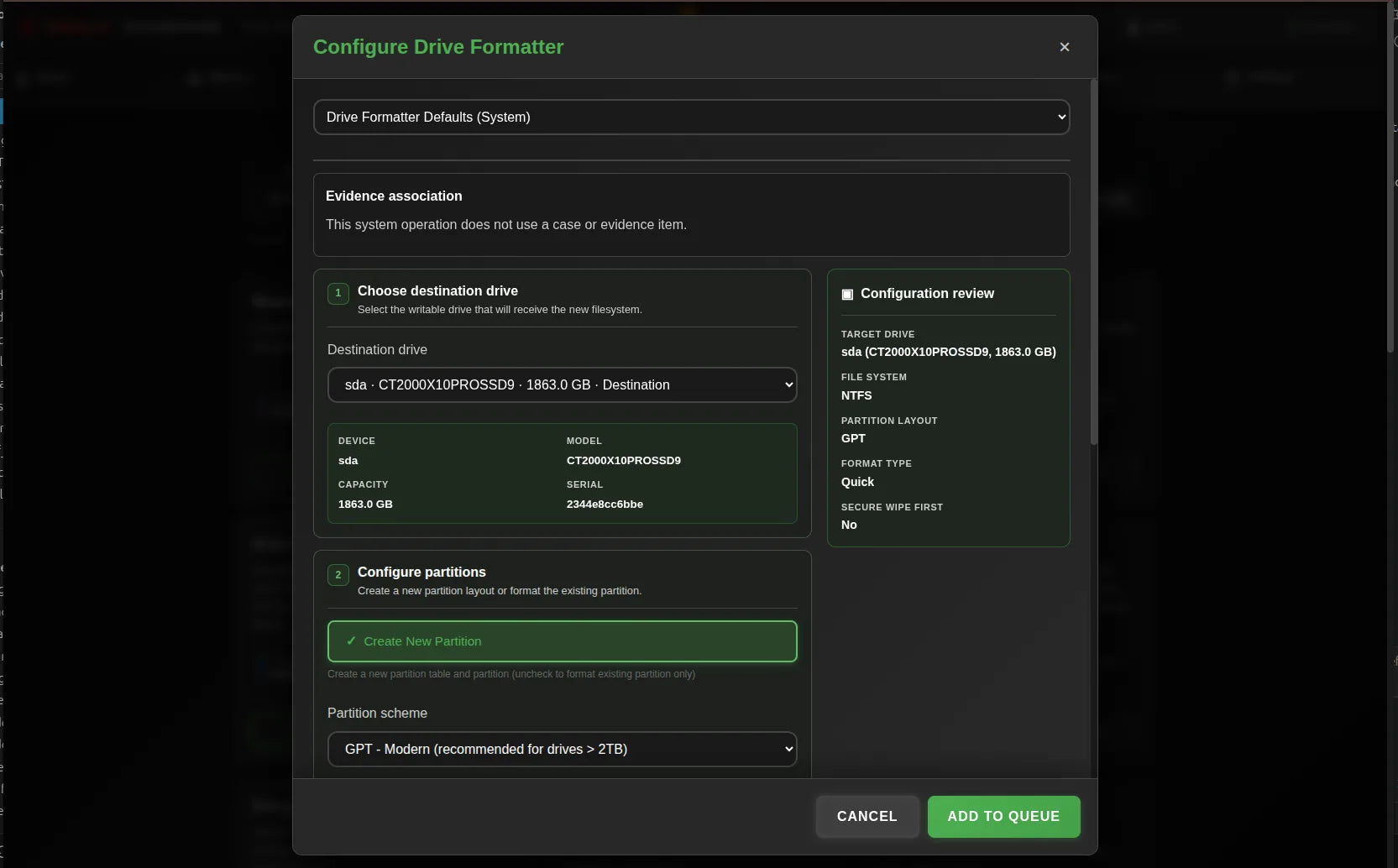The width and height of the screenshot is (1398, 868).
Task: Toggle the Create New Partition option
Action: (x=562, y=641)
